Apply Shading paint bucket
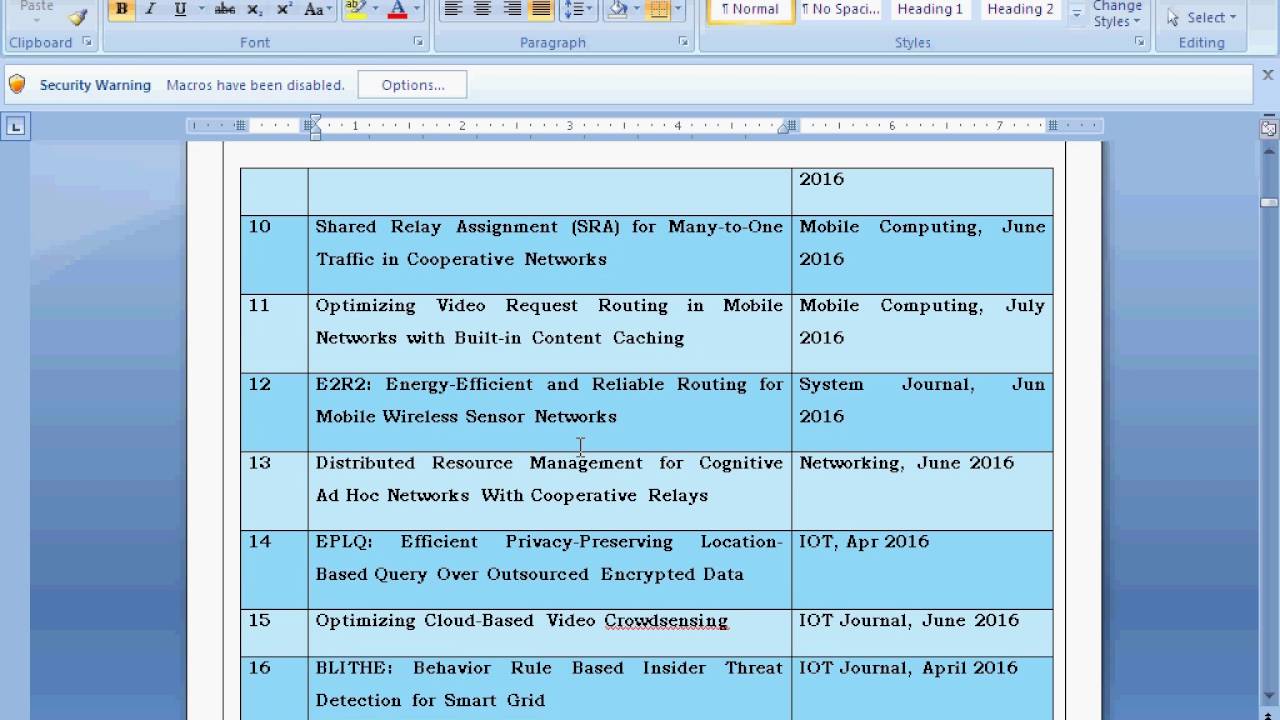Viewport: 1280px width, 720px height. (617, 9)
